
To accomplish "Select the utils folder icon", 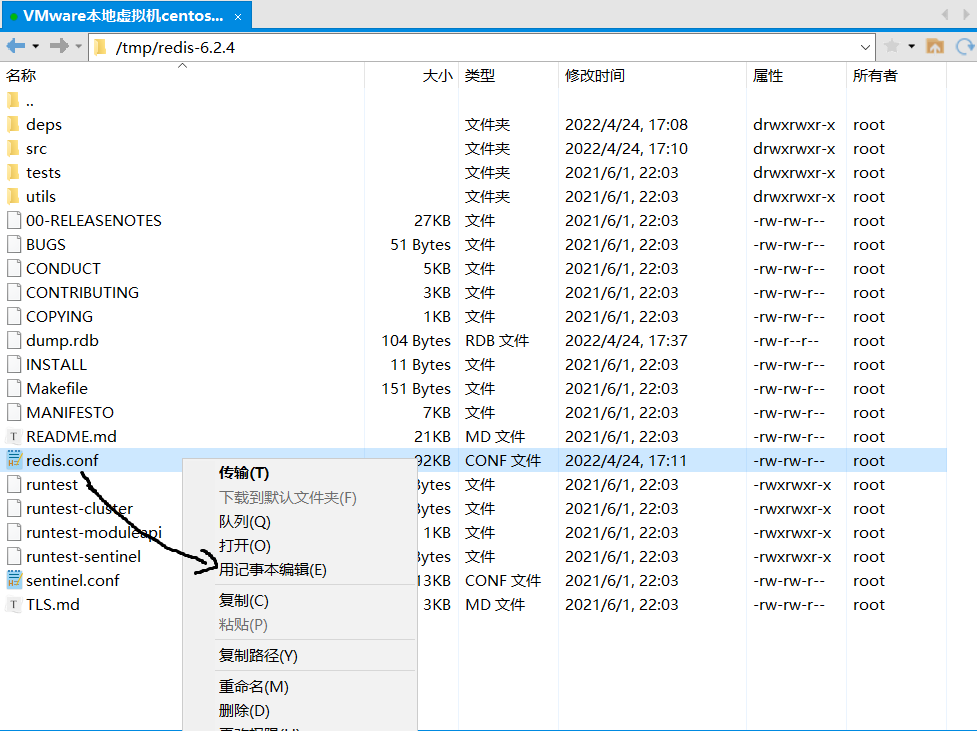I will [x=13, y=196].
